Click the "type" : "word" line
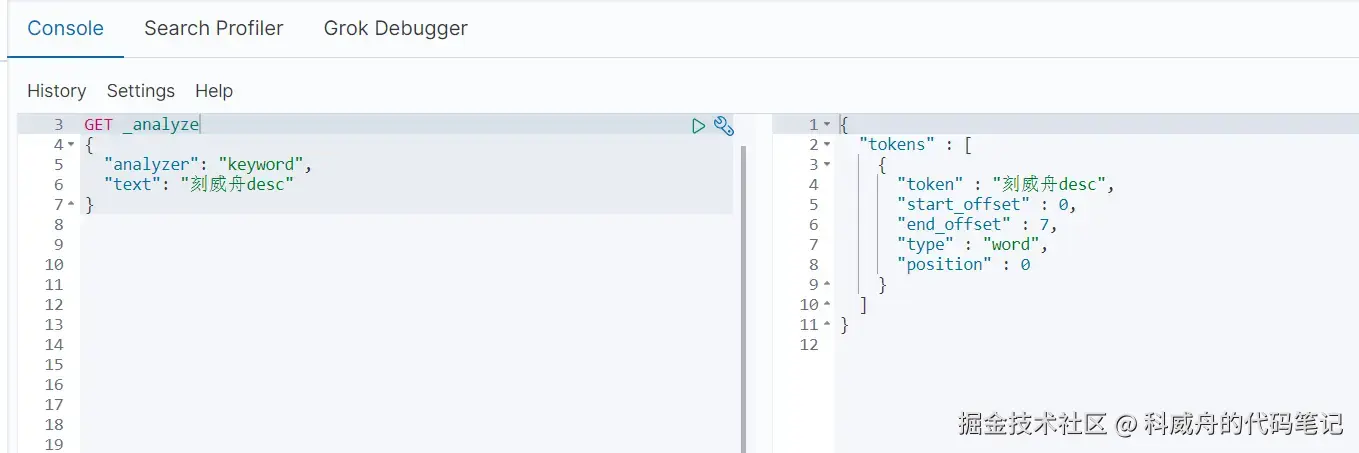The width and height of the screenshot is (1359, 453). click(972, 245)
